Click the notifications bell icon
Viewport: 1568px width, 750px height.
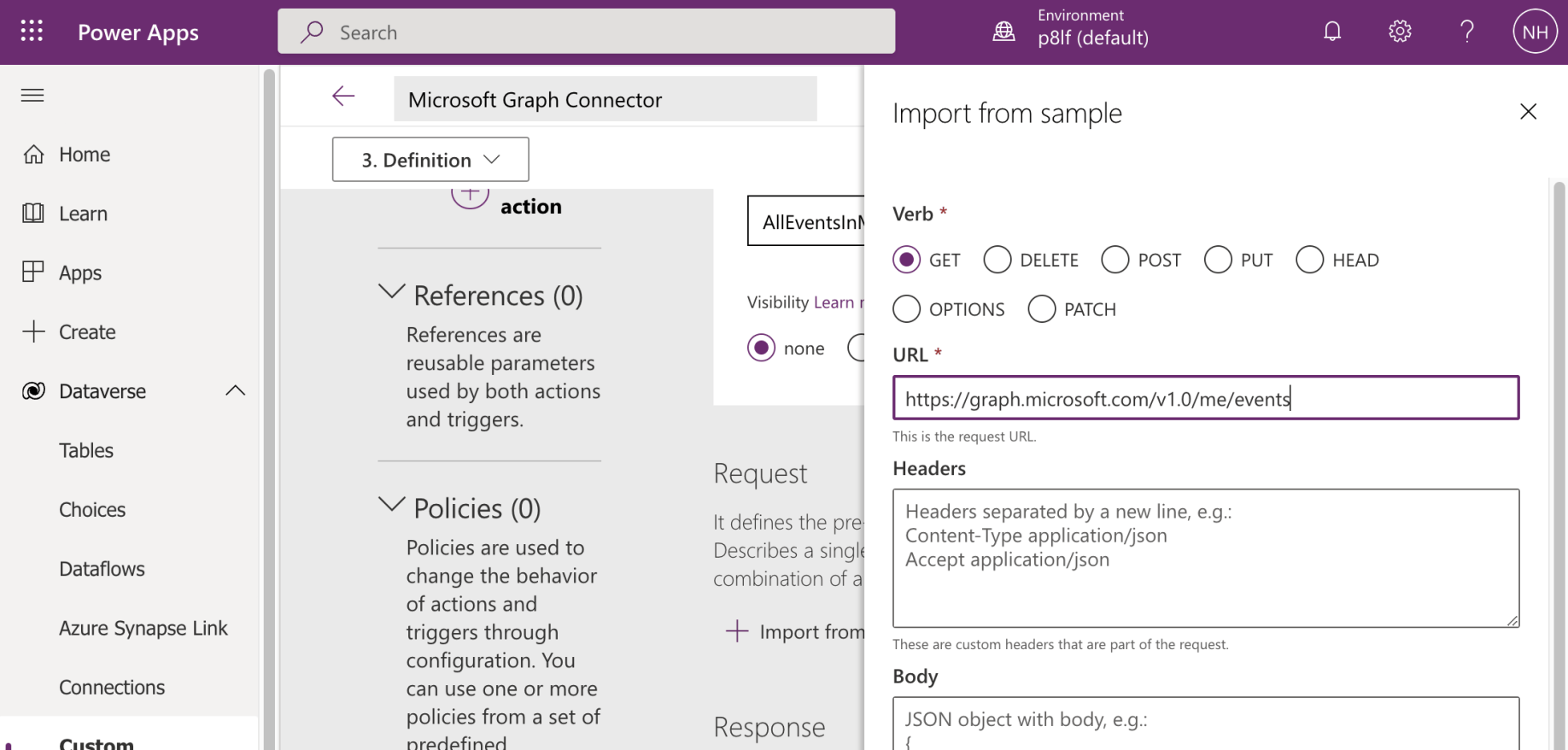[x=1331, y=32]
